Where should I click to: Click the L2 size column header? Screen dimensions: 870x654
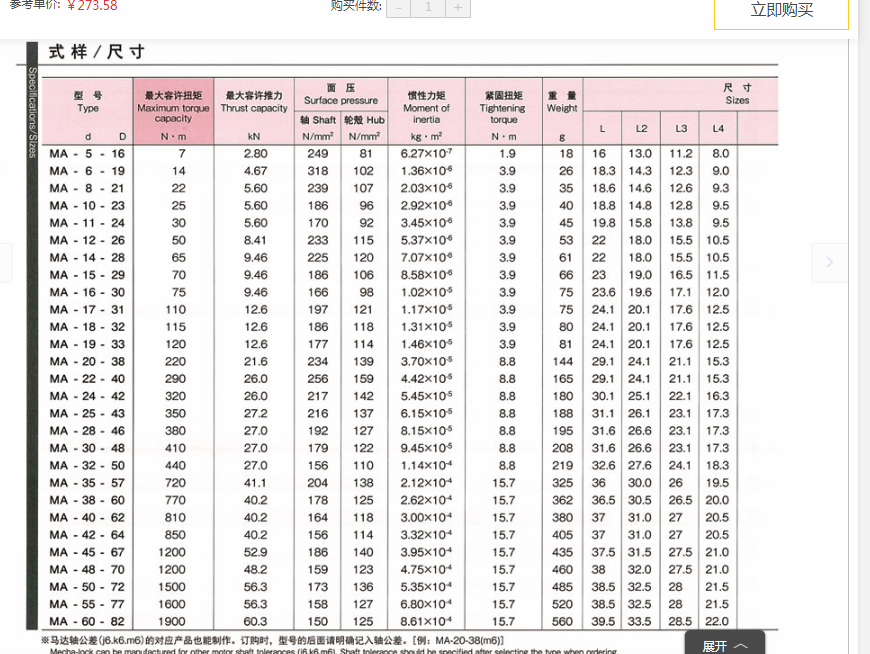(641, 129)
